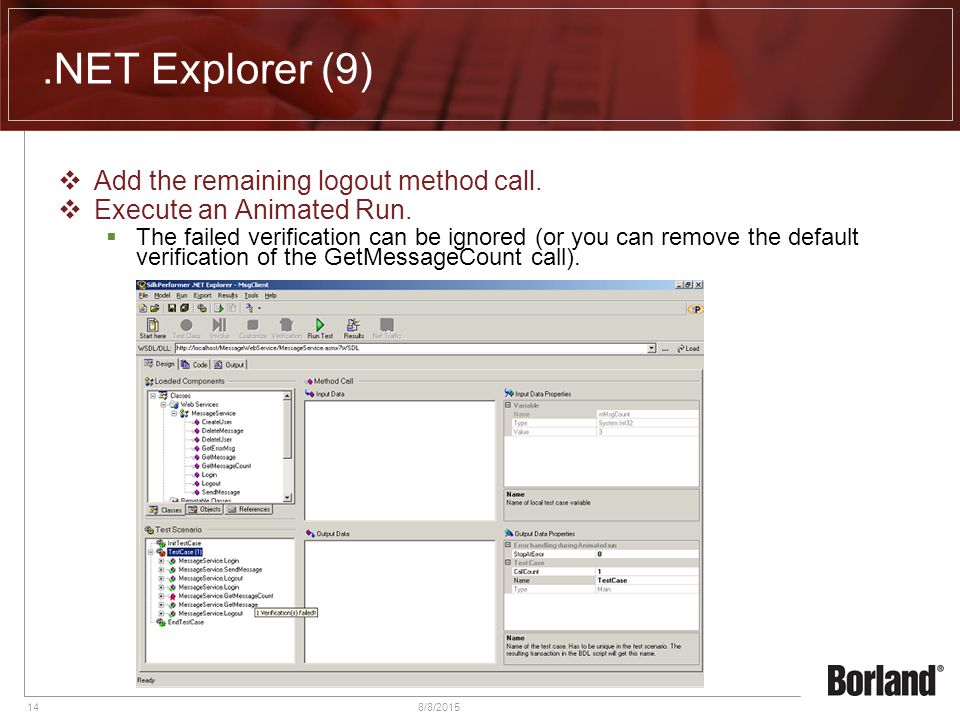Select the Logout method in Loaded Components

coord(211,483)
